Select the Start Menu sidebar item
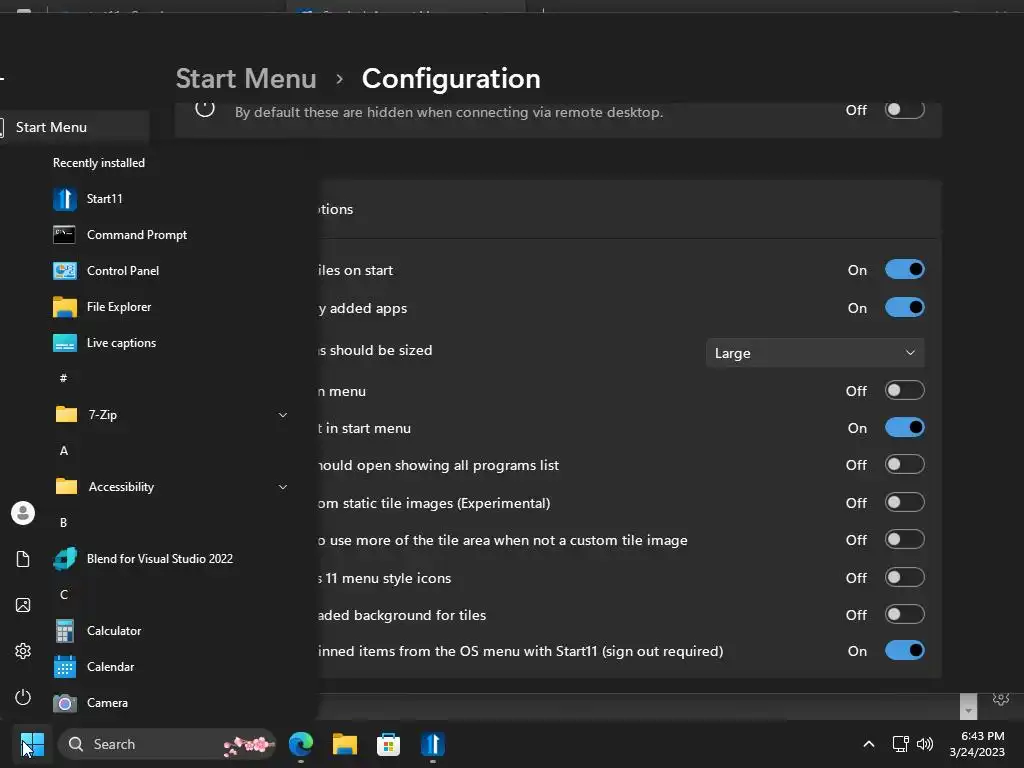Image resolution: width=1024 pixels, height=768 pixels. 52,127
